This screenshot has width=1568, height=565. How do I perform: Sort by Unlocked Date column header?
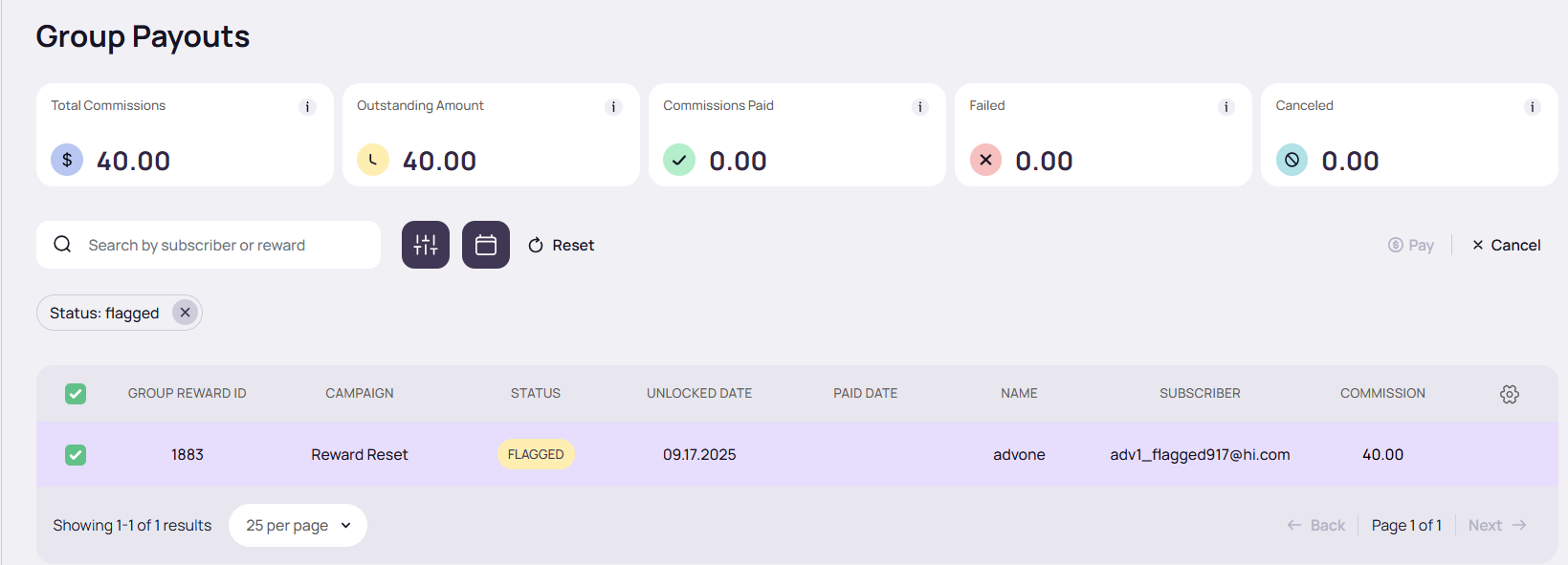pyautogui.click(x=698, y=394)
